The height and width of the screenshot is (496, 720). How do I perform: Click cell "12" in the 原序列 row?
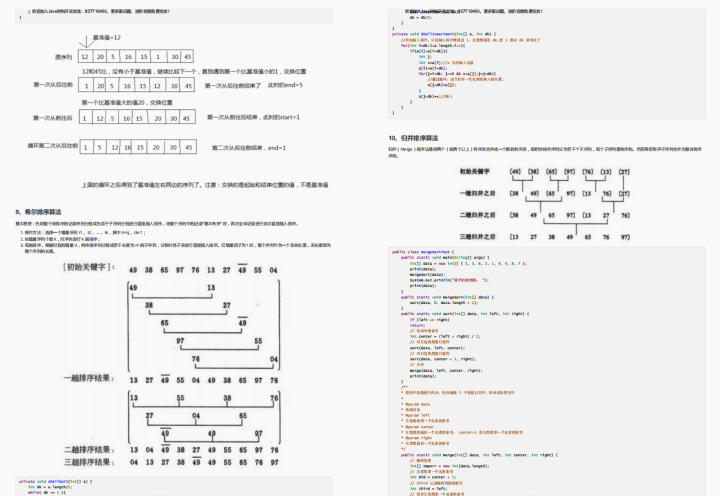tap(84, 56)
